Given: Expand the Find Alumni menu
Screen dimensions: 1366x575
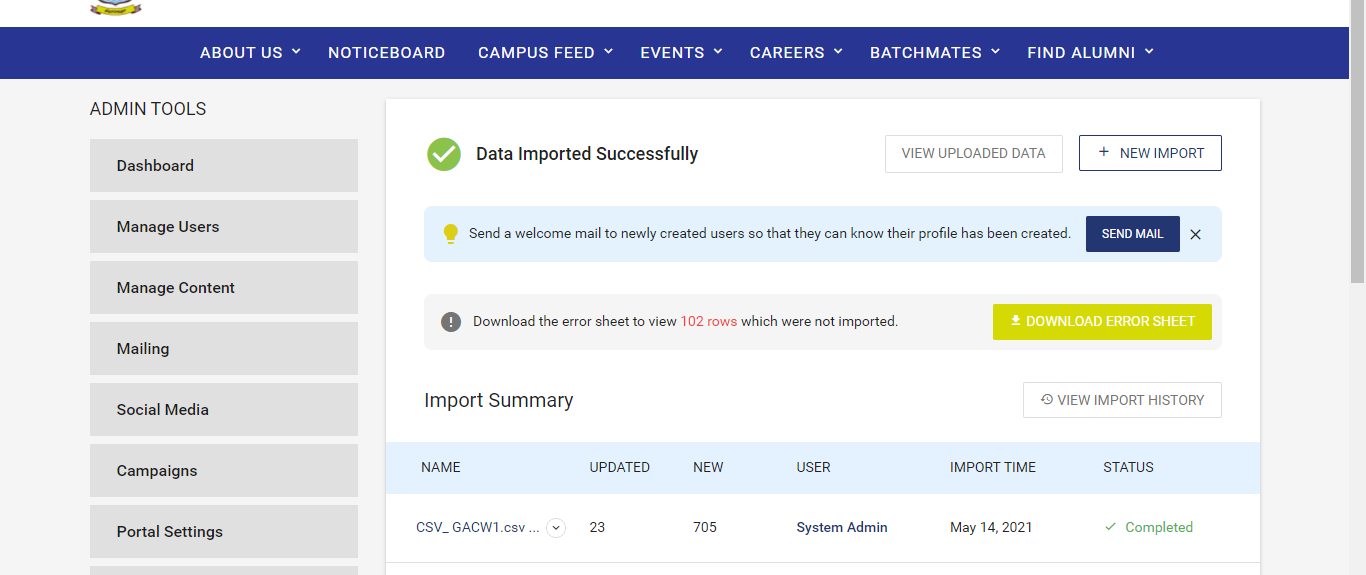Looking at the screenshot, I should (1090, 52).
